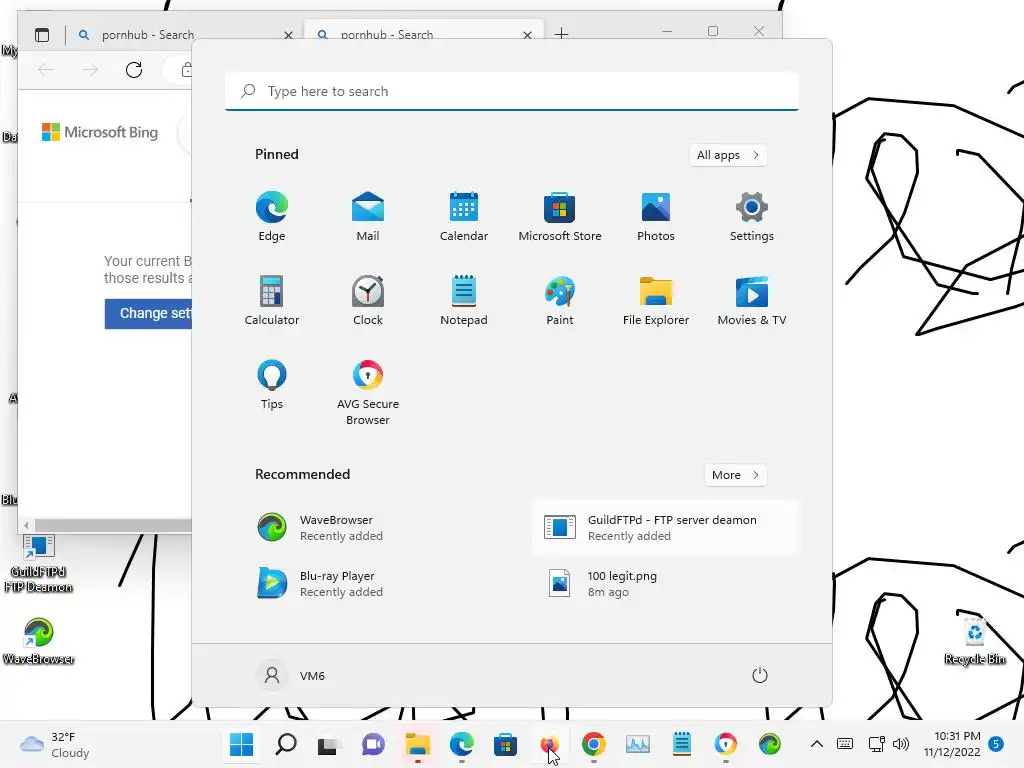
Task: Open Chat on the taskbar
Action: click(x=373, y=744)
